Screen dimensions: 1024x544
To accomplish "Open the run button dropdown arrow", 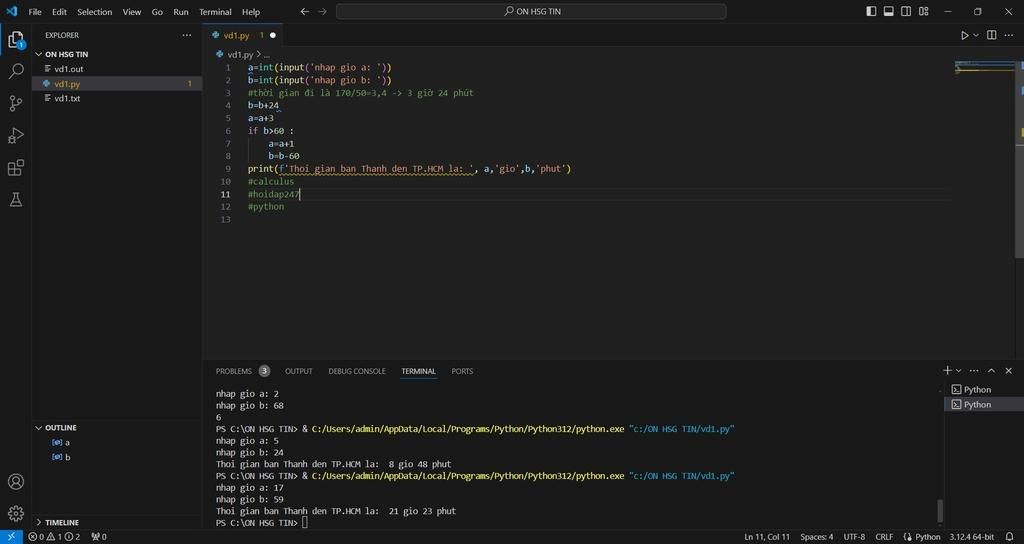I will 976,35.
